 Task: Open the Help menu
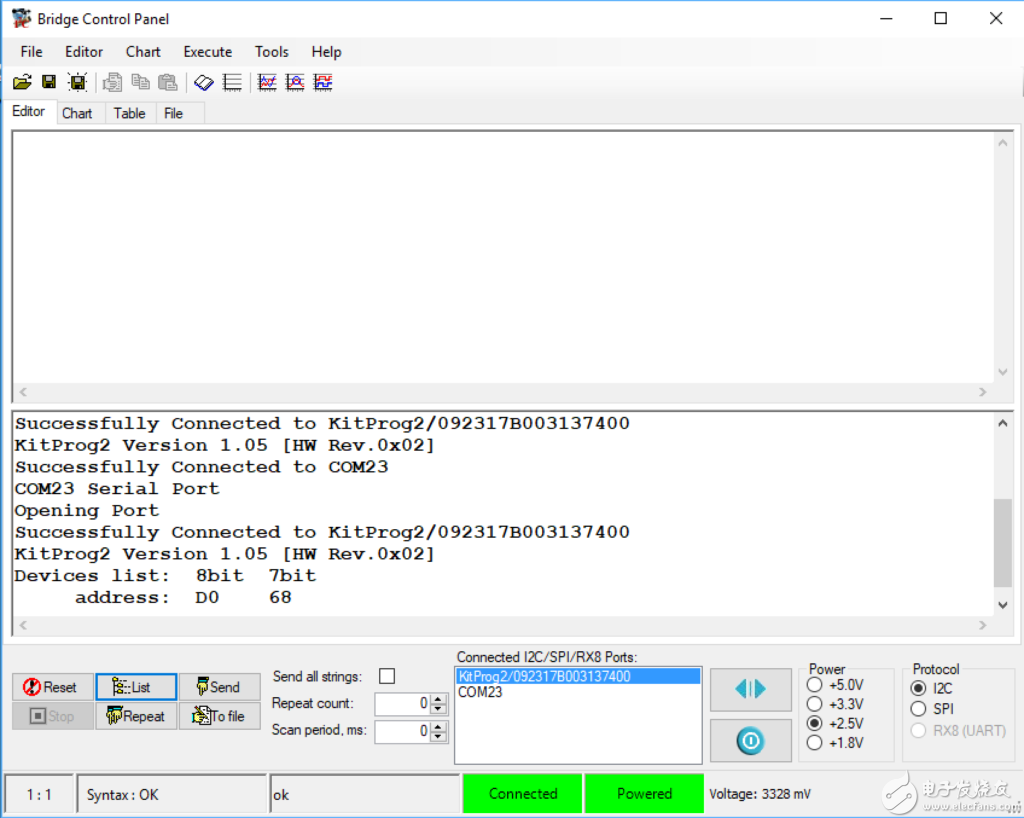point(327,52)
